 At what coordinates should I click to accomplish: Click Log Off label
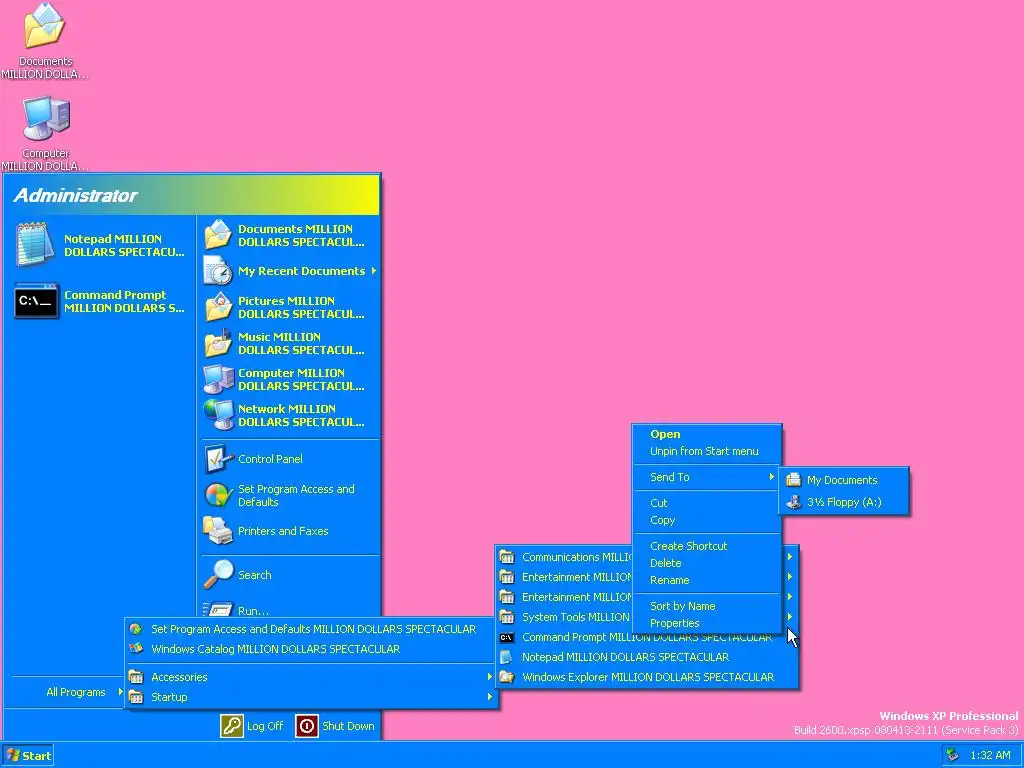265,726
